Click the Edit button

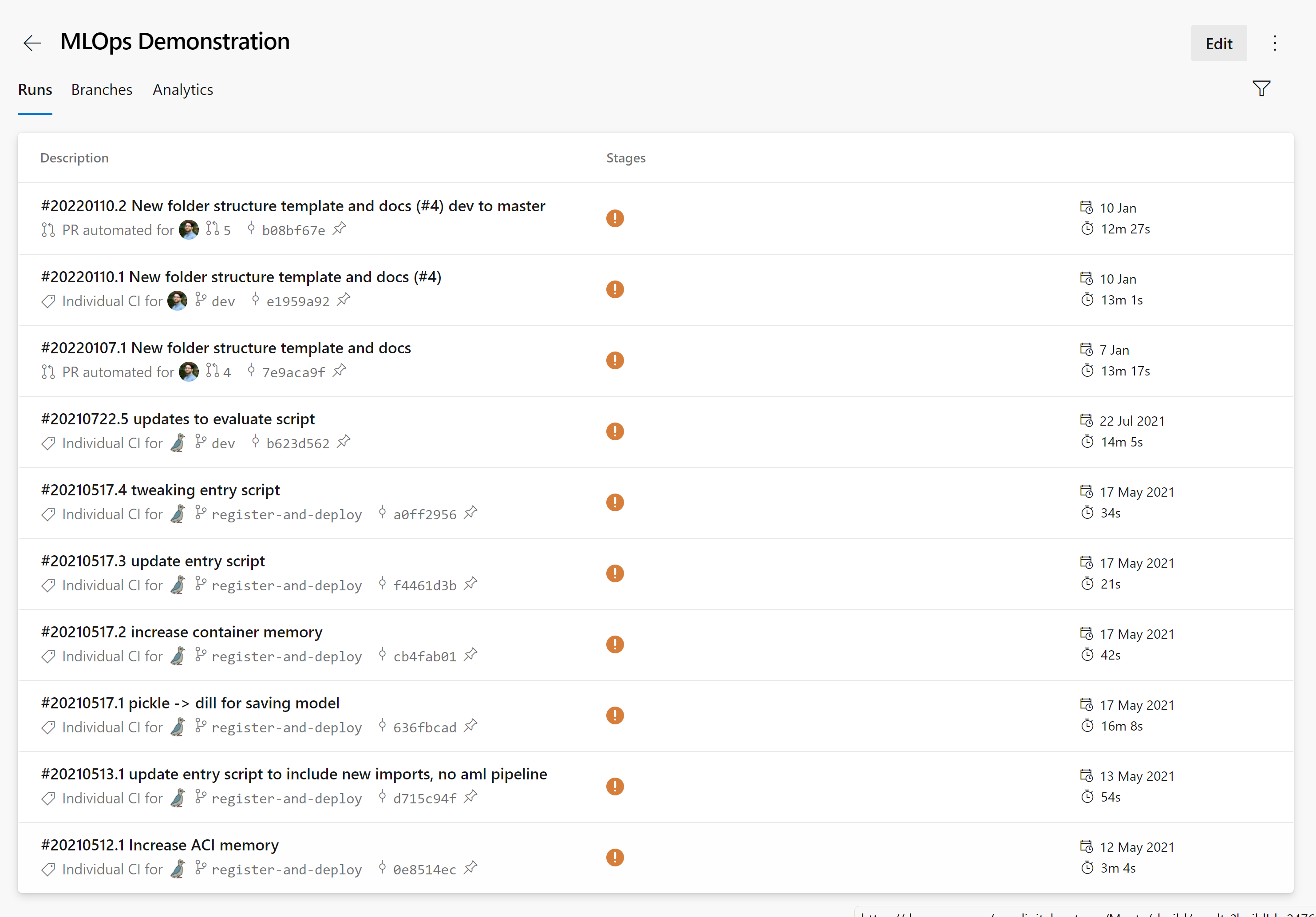(1218, 43)
